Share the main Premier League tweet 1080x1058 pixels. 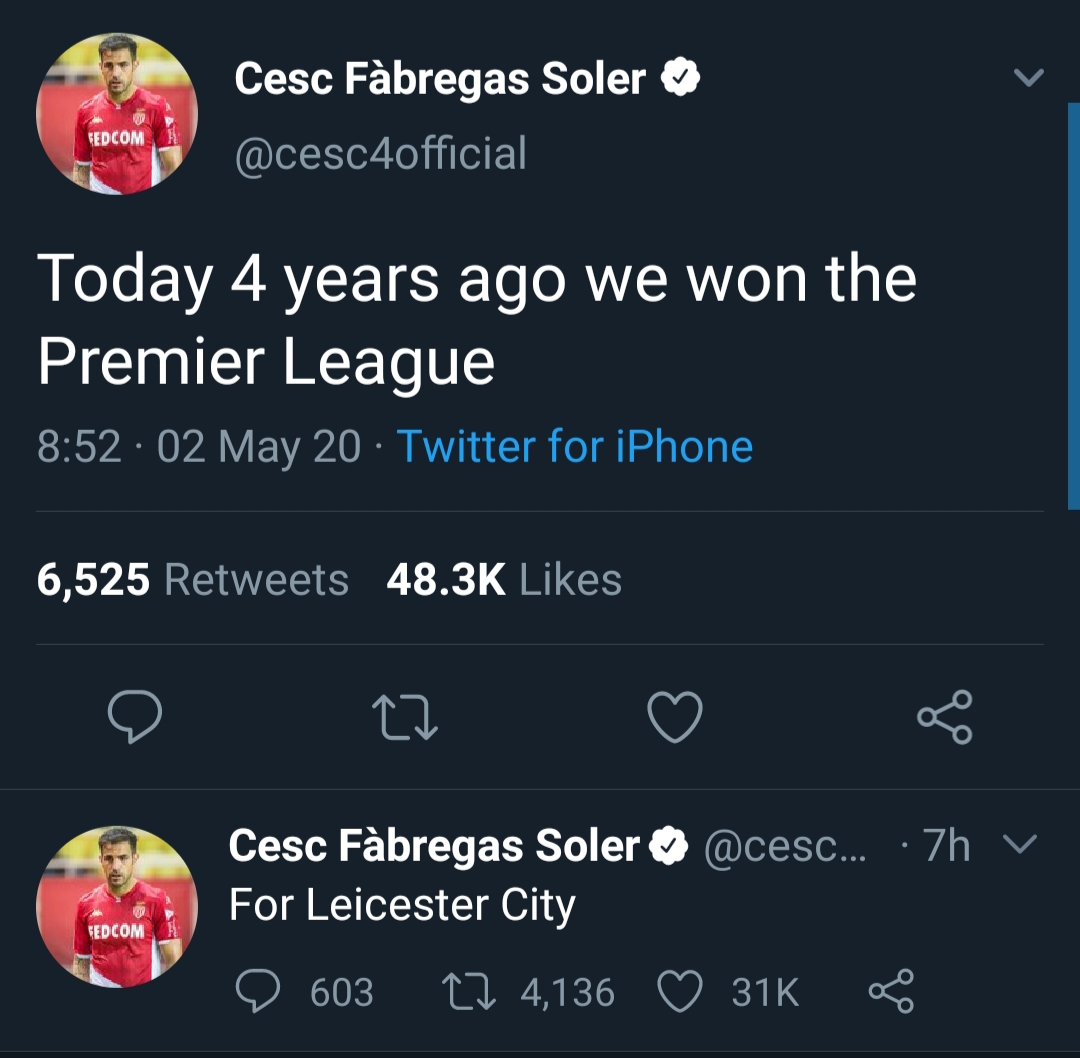click(945, 717)
